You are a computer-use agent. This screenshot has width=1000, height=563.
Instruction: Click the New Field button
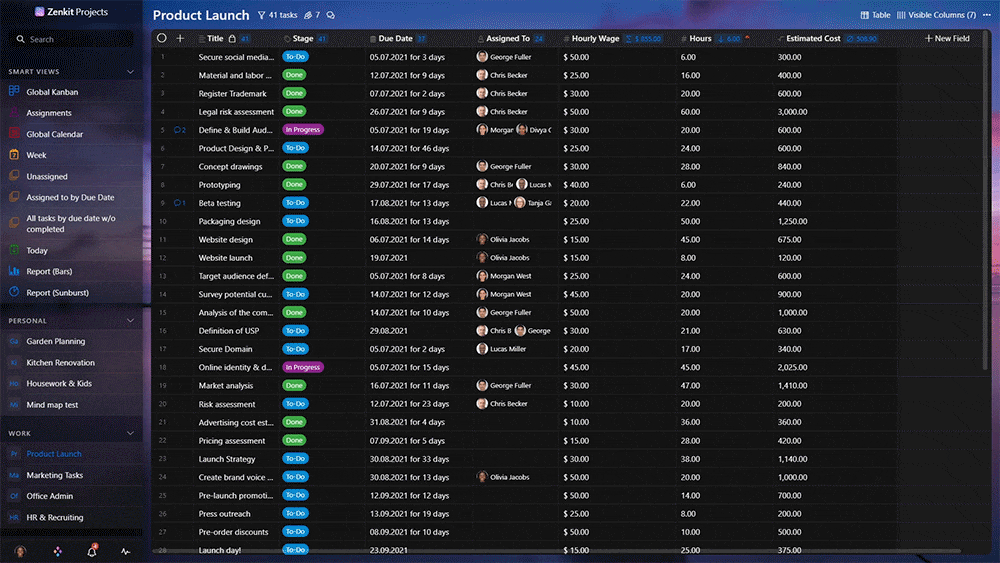(x=946, y=39)
